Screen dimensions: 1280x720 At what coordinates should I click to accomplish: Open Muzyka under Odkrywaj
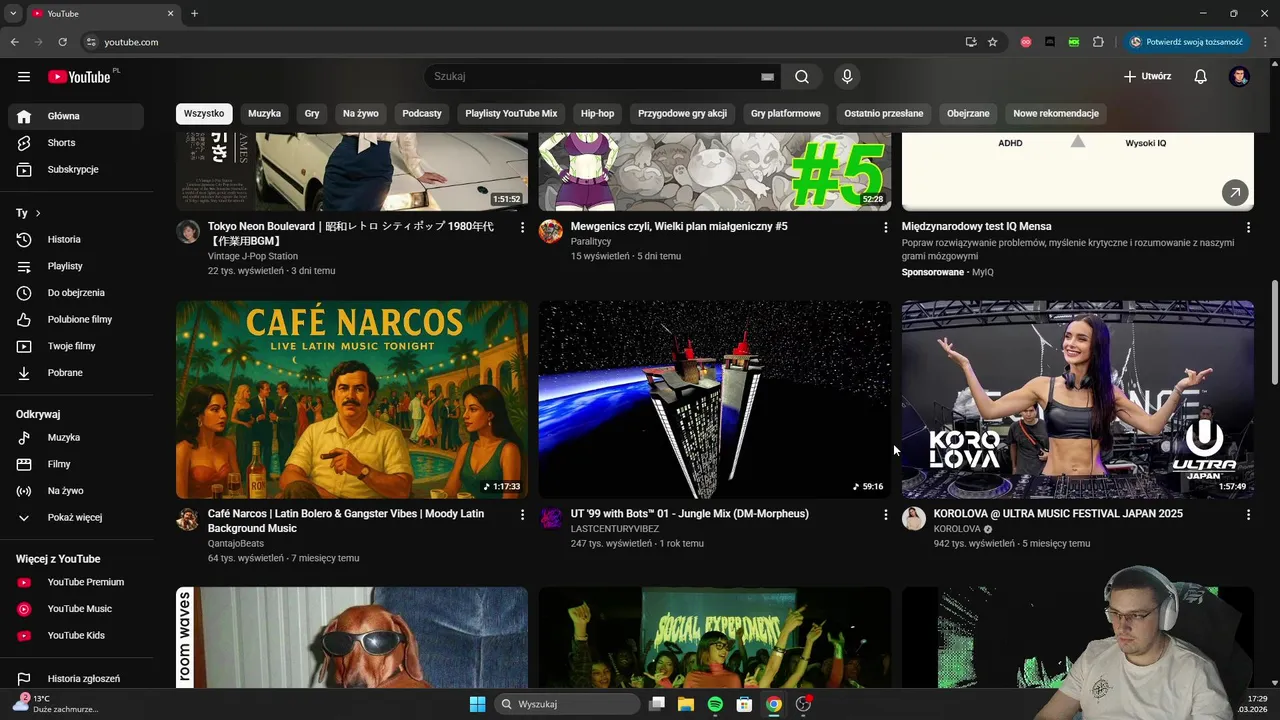[x=76, y=438]
